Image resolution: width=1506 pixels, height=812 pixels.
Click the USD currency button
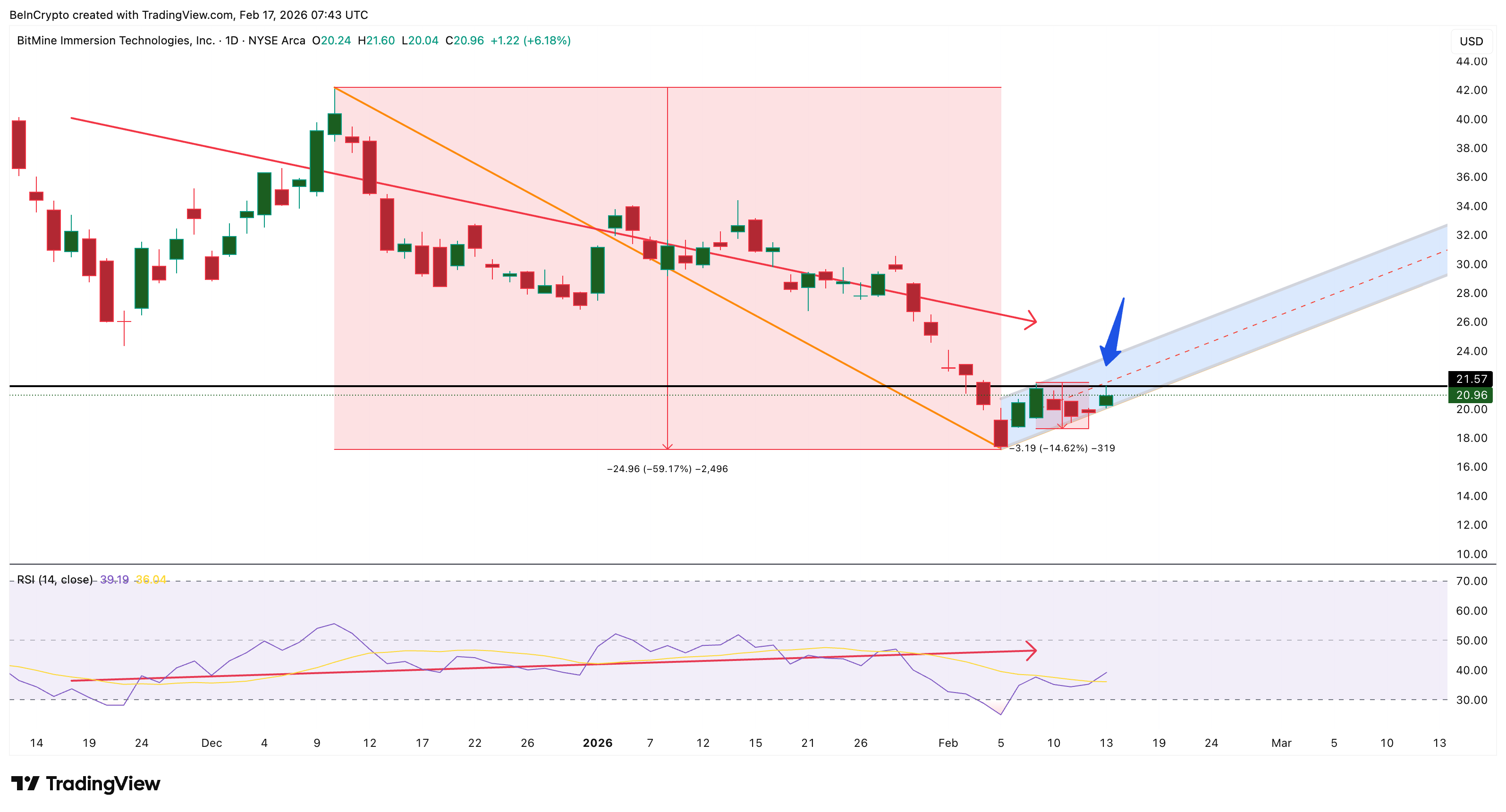pyautogui.click(x=1472, y=41)
